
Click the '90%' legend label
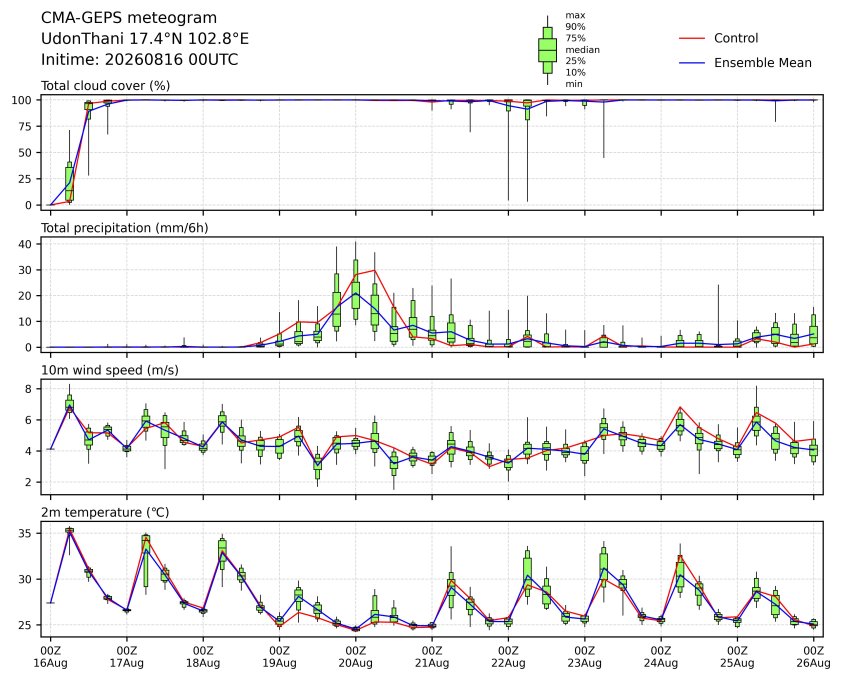coord(575,26)
